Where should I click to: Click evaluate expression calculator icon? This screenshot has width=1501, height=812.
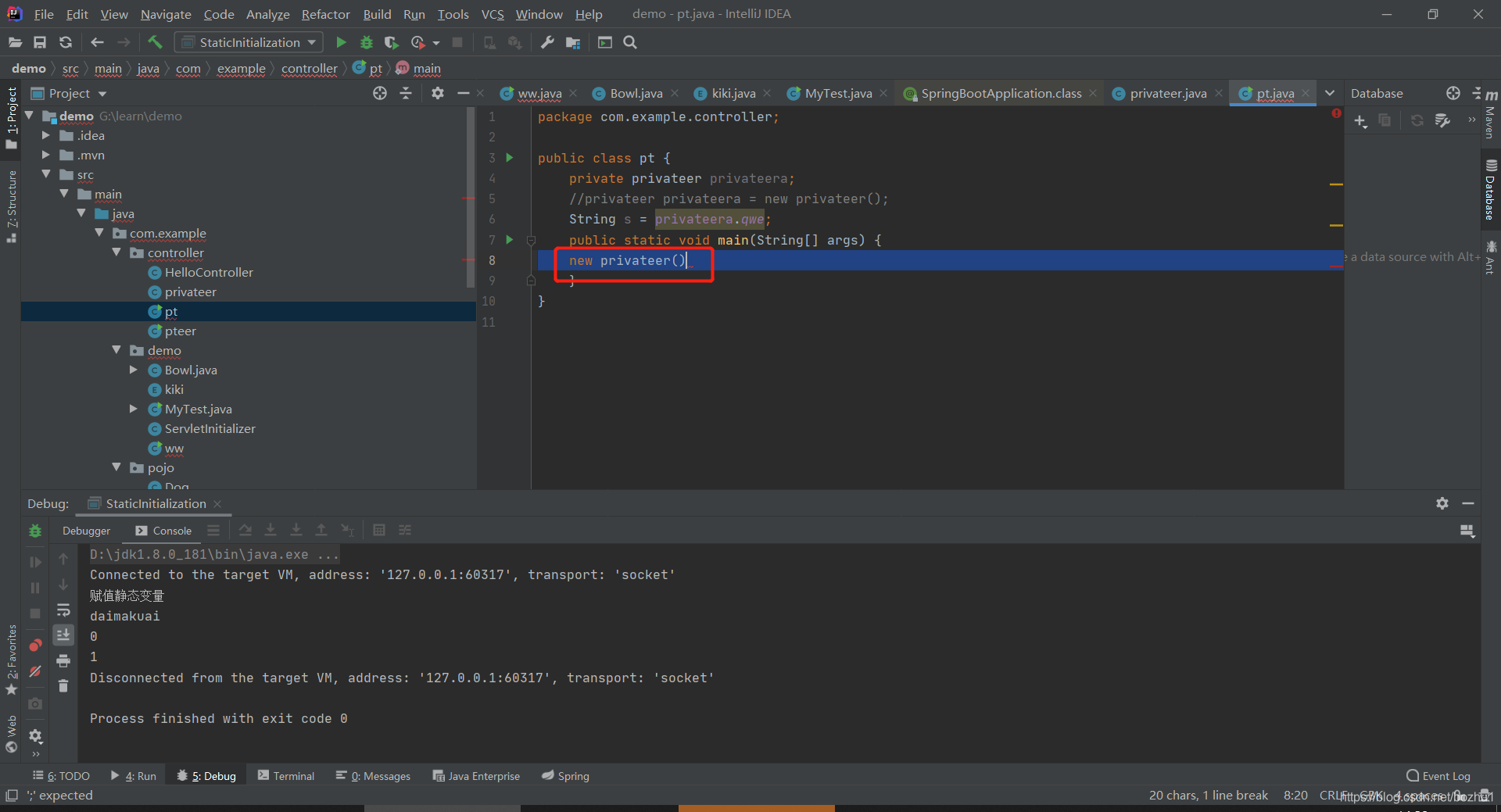coord(379,531)
